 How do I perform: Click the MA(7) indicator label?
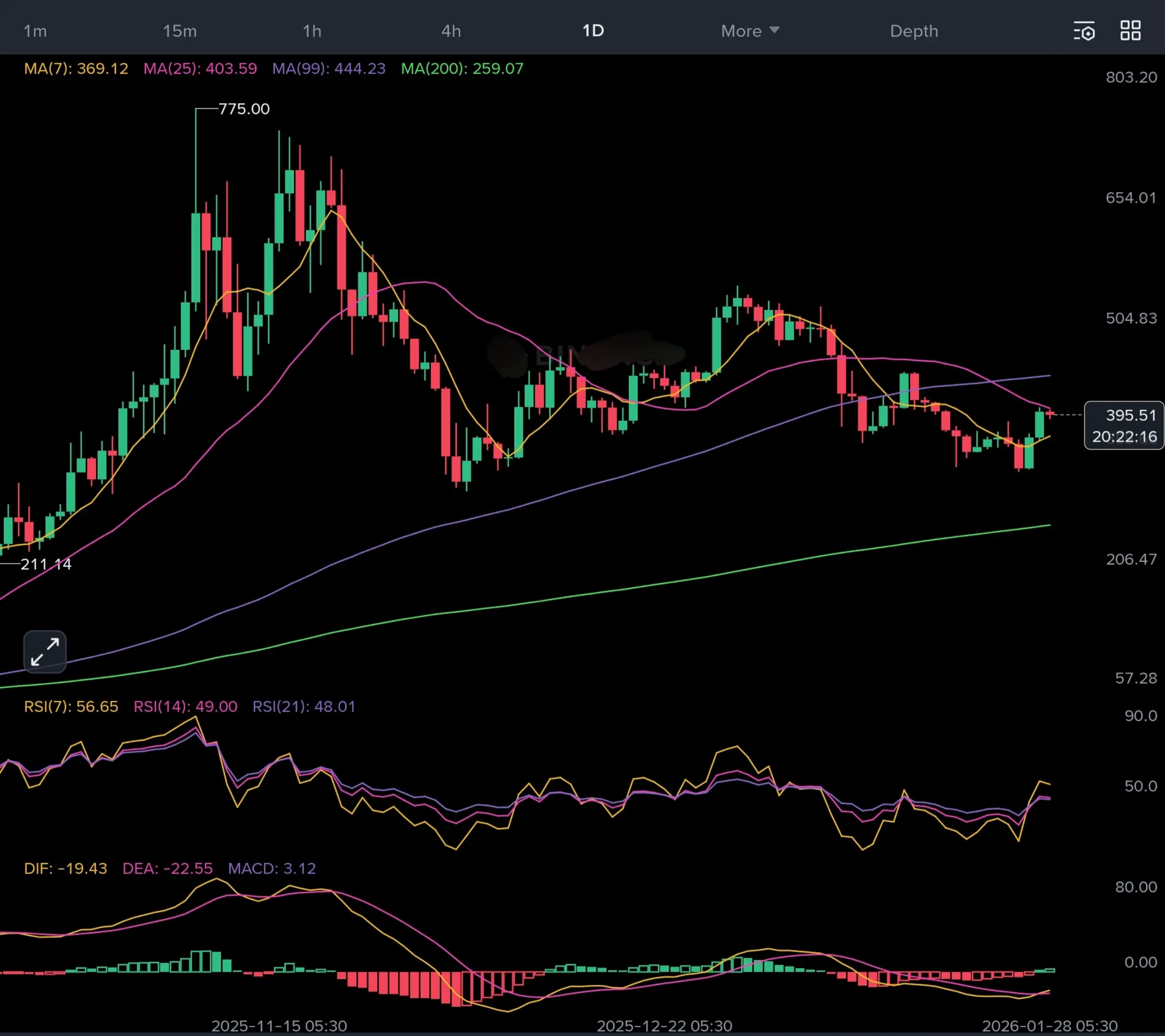(x=76, y=68)
